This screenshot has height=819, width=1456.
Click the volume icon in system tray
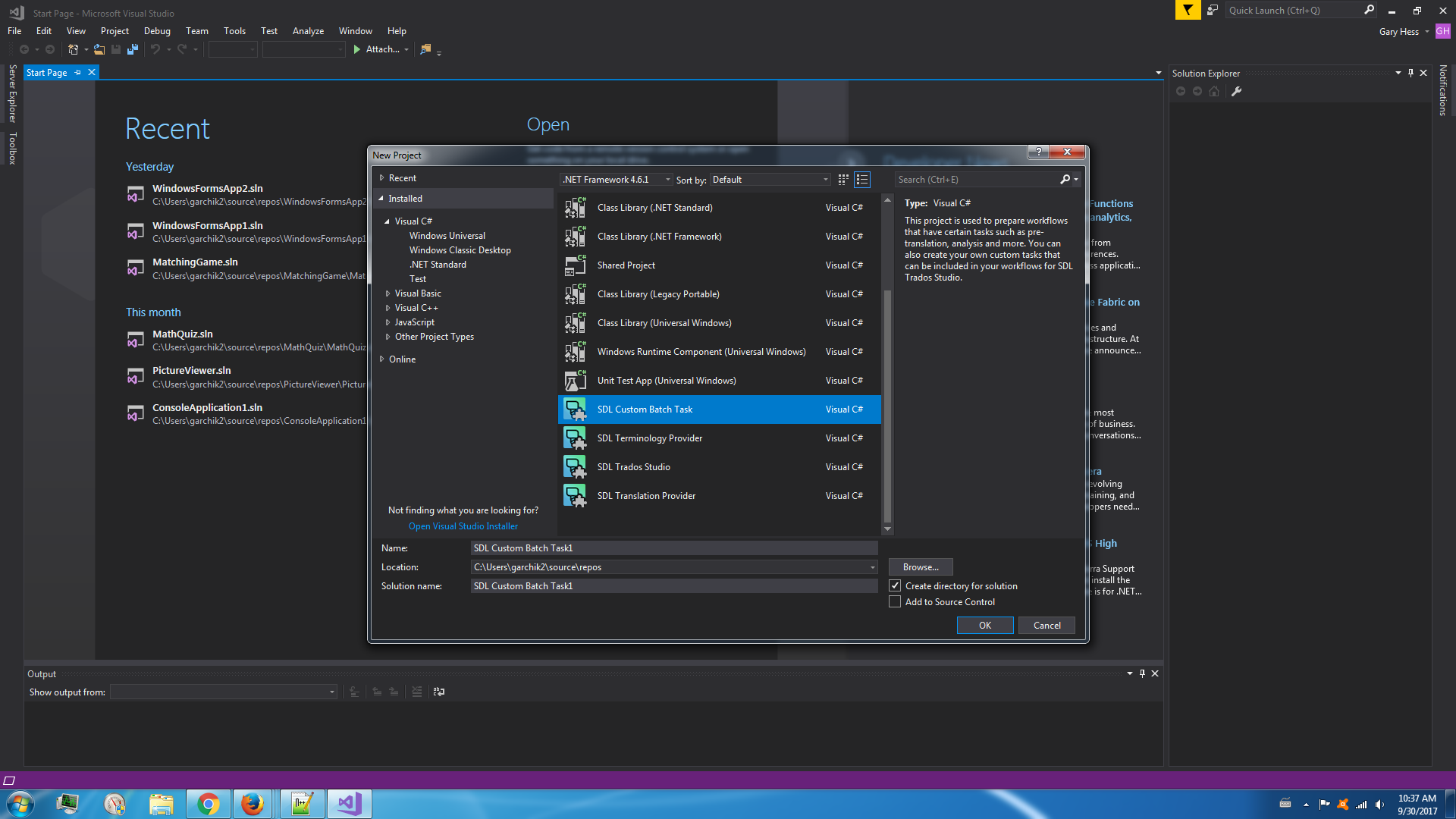[1380, 805]
